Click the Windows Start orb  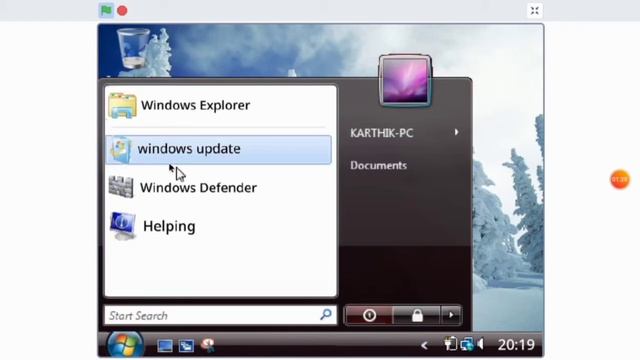coord(125,345)
